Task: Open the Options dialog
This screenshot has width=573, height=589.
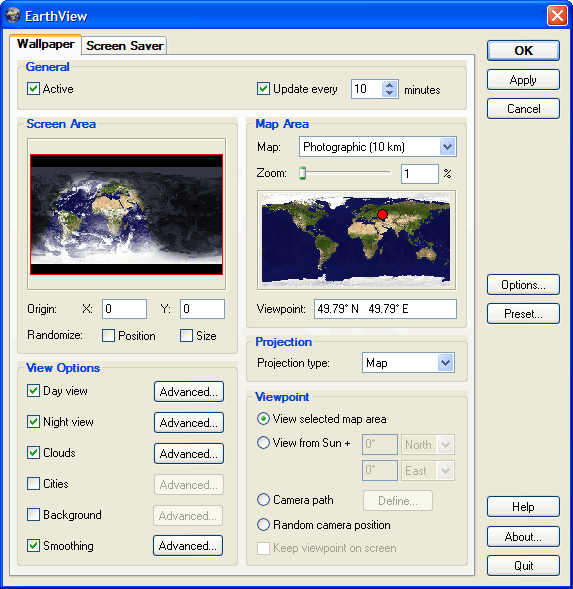Action: coord(523,285)
